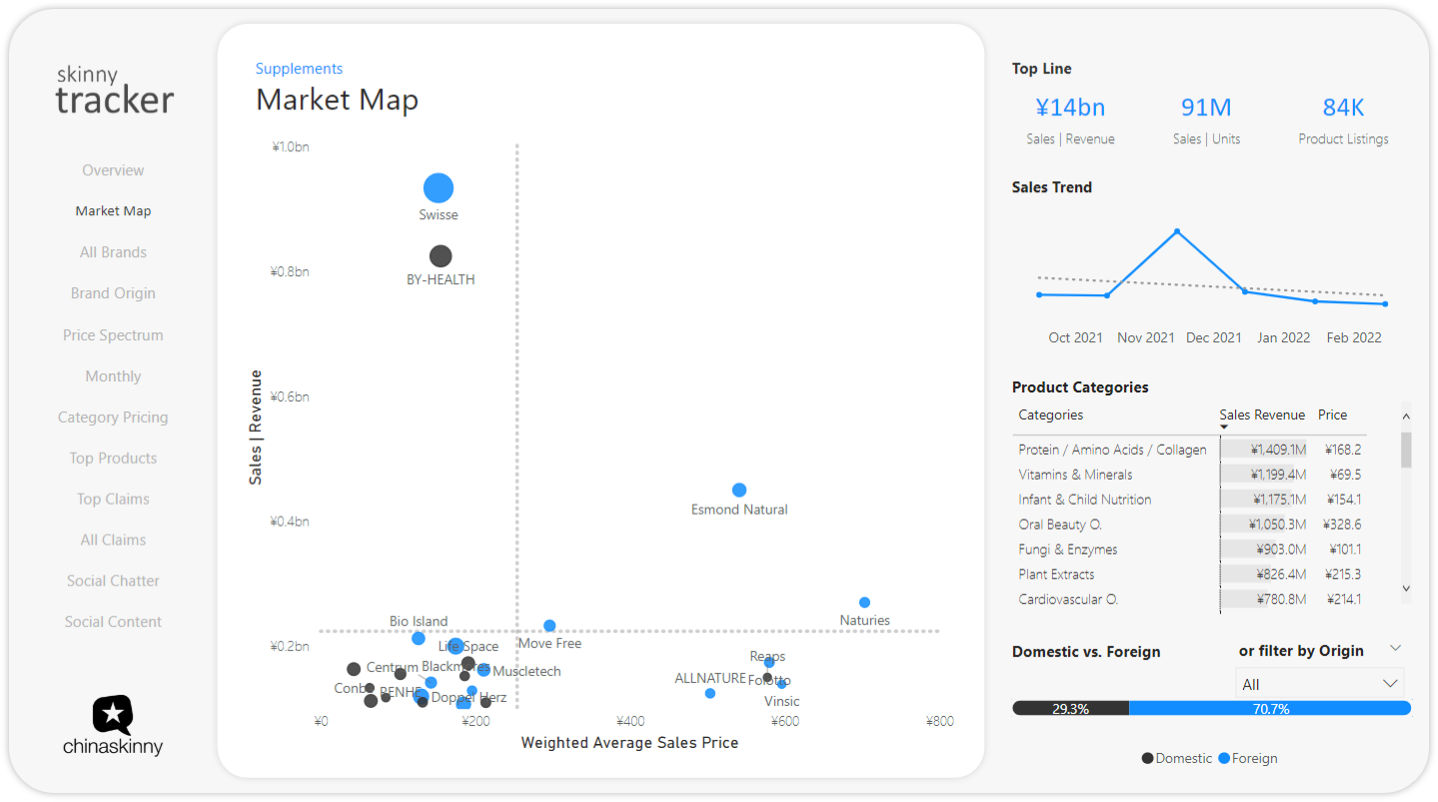
Task: Click the Nov 2021 peak point on trend
Action: coord(1177,231)
